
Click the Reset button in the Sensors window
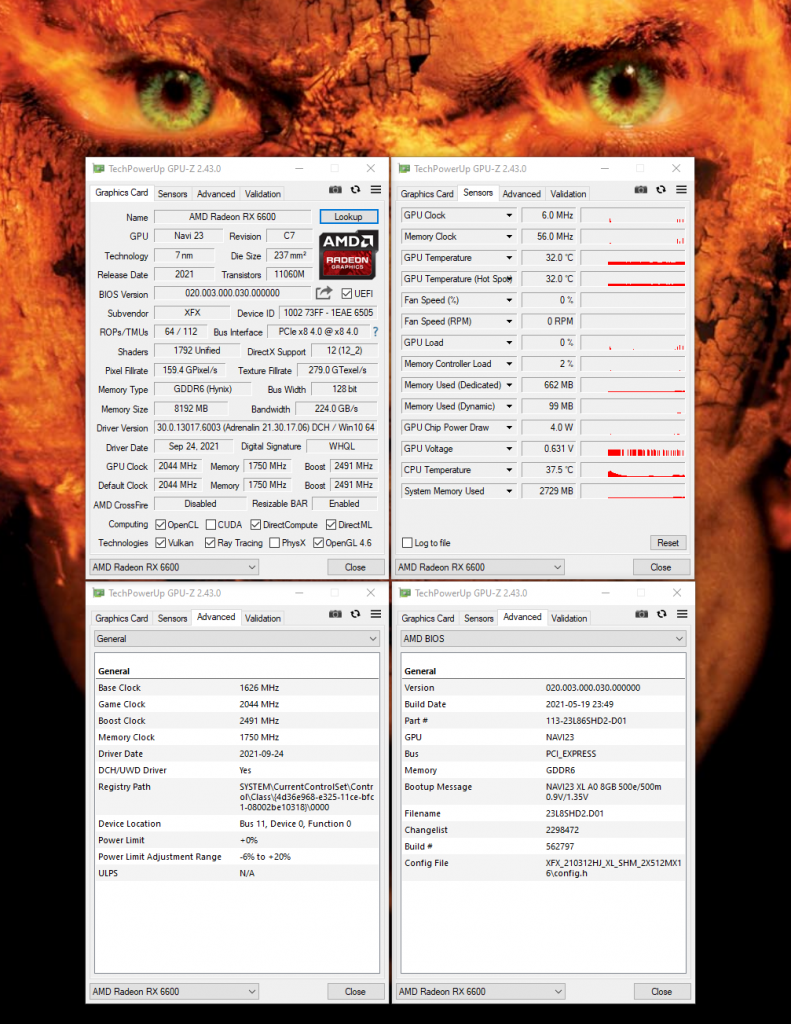click(x=668, y=543)
